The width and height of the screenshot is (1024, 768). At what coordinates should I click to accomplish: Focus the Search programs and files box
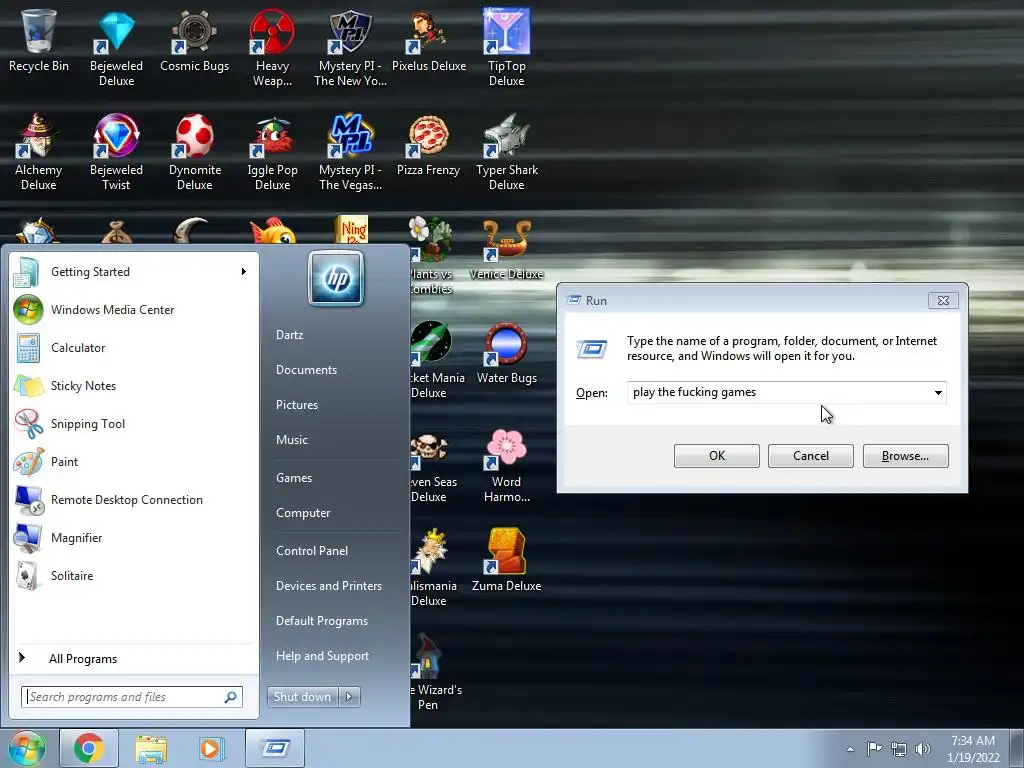(131, 697)
